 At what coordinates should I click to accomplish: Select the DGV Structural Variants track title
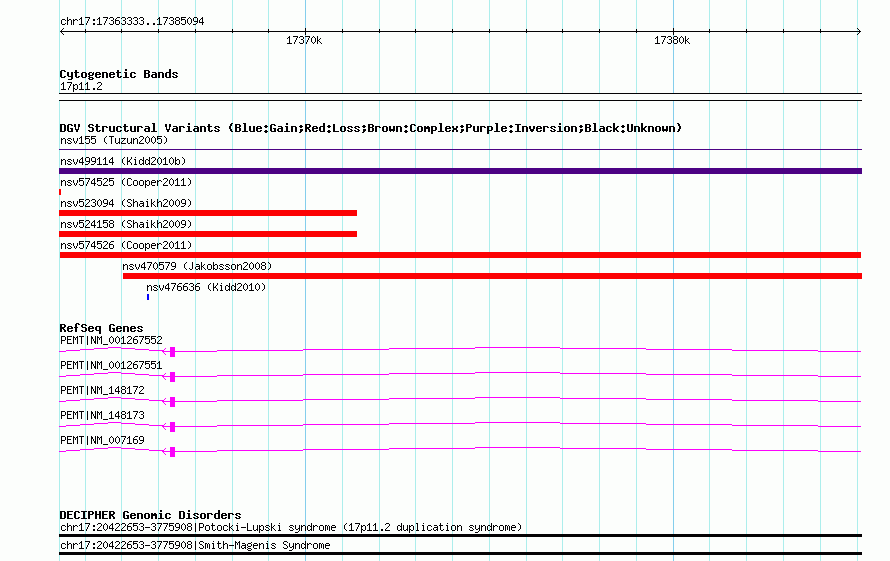370,128
